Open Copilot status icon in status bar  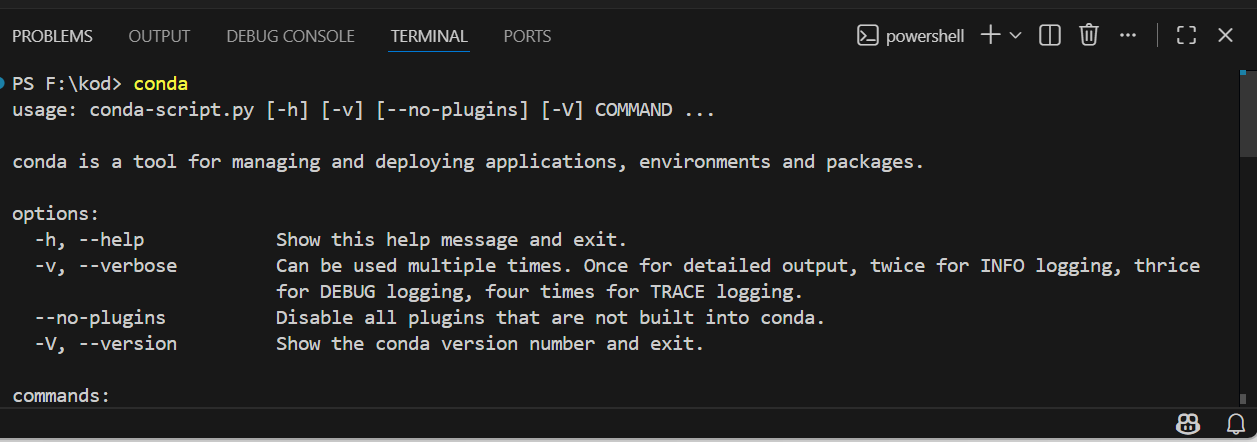click(1188, 422)
